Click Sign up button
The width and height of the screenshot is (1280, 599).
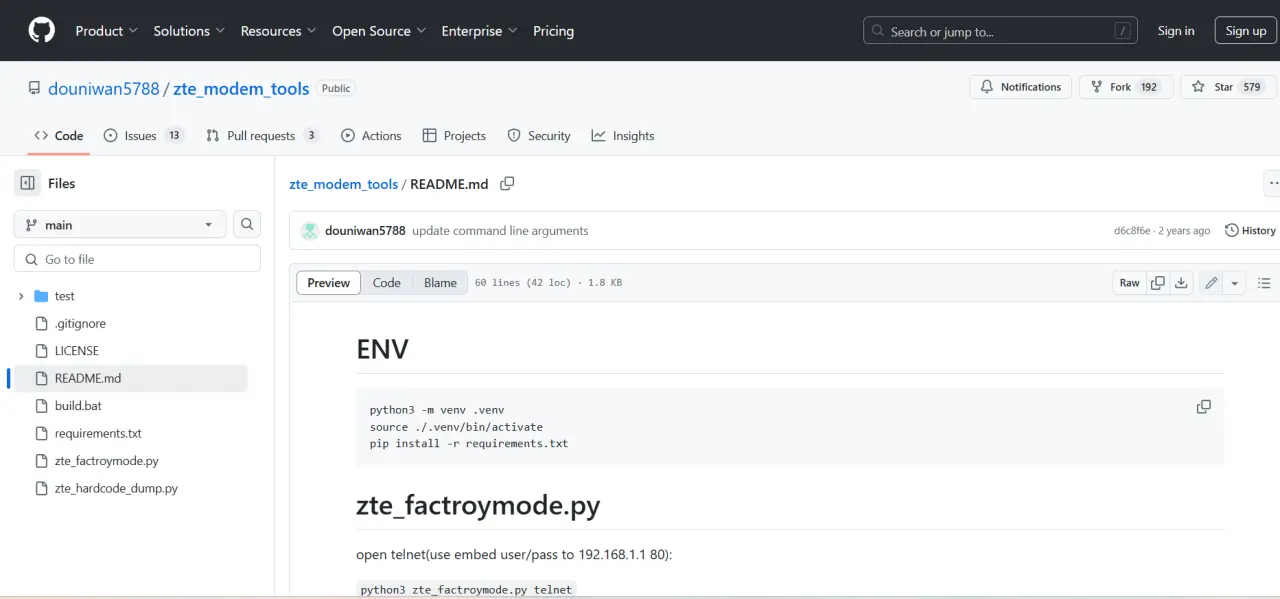coord(1246,31)
